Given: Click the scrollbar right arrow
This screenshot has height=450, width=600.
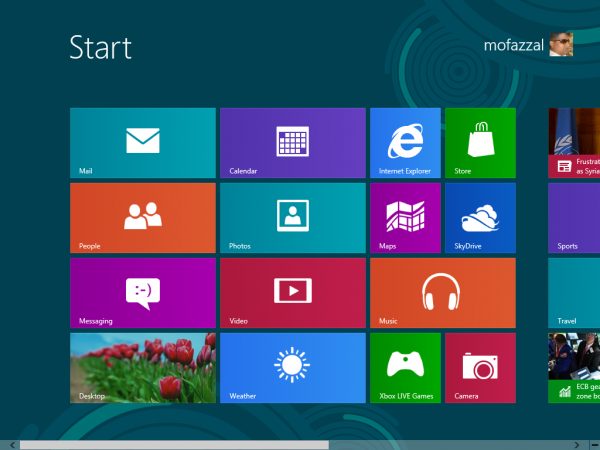Looking at the screenshot, I should tap(577, 445).
